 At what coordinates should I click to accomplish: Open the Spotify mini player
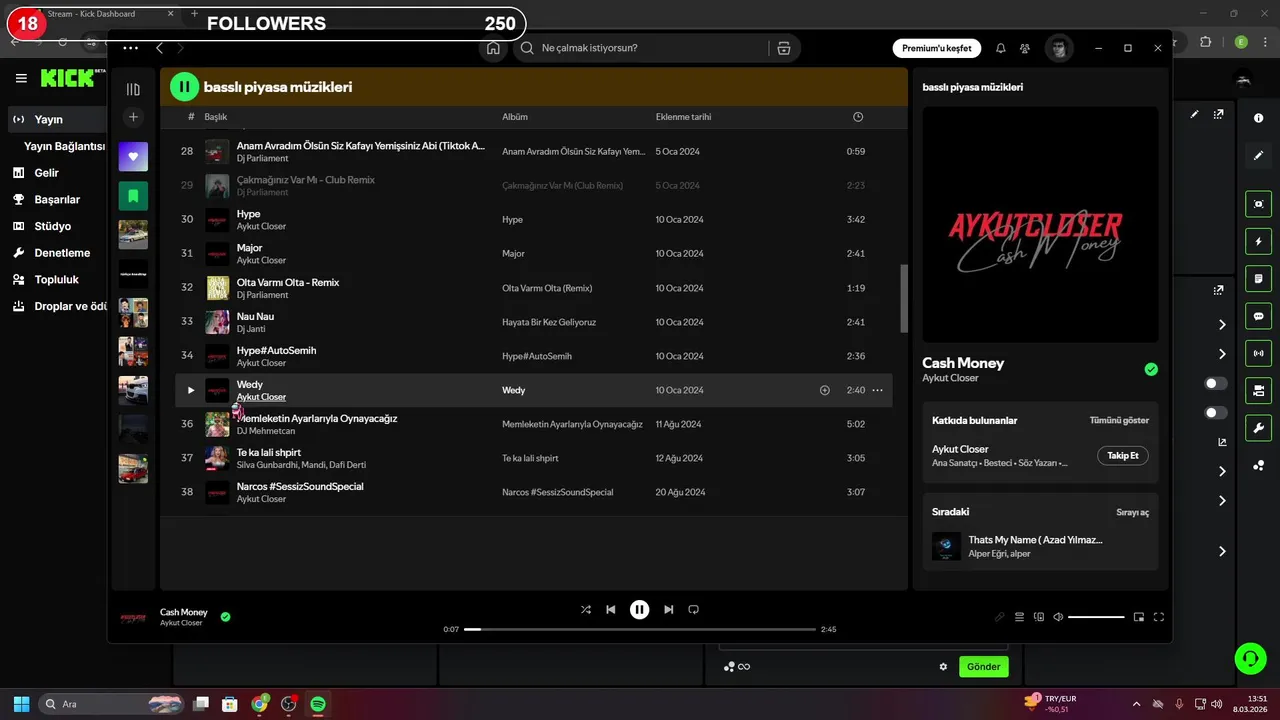coord(1138,617)
